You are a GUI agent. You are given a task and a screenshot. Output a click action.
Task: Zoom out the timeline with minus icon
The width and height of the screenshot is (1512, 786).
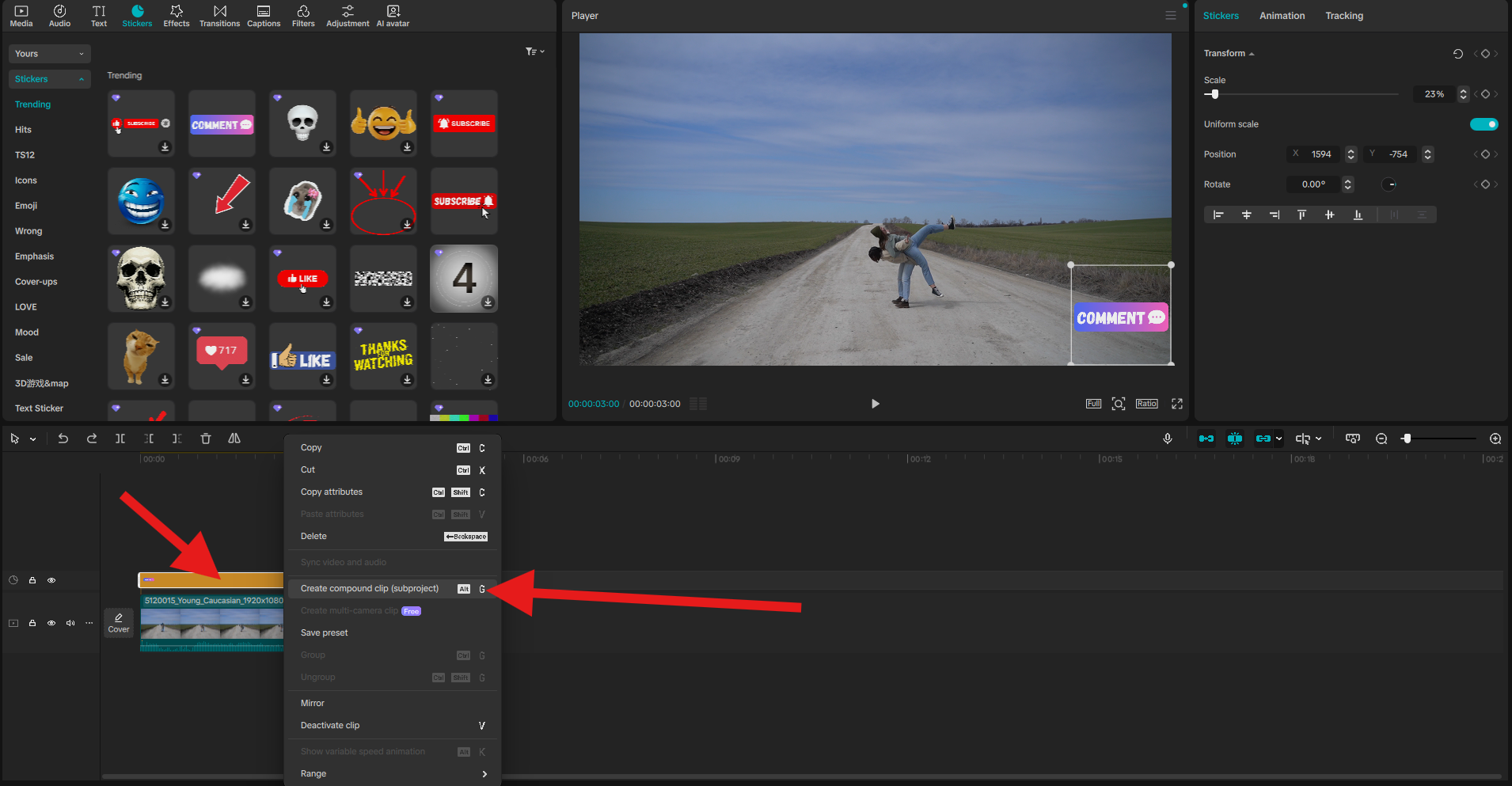[x=1381, y=439]
